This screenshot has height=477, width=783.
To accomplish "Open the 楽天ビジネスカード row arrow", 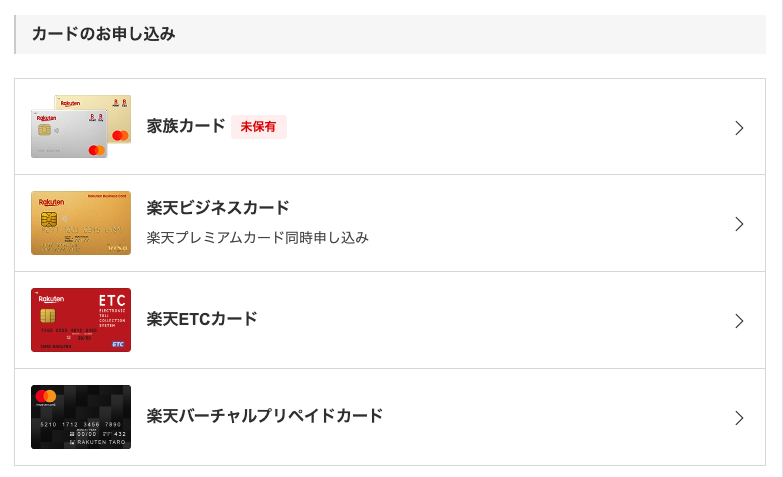I will pos(739,224).
